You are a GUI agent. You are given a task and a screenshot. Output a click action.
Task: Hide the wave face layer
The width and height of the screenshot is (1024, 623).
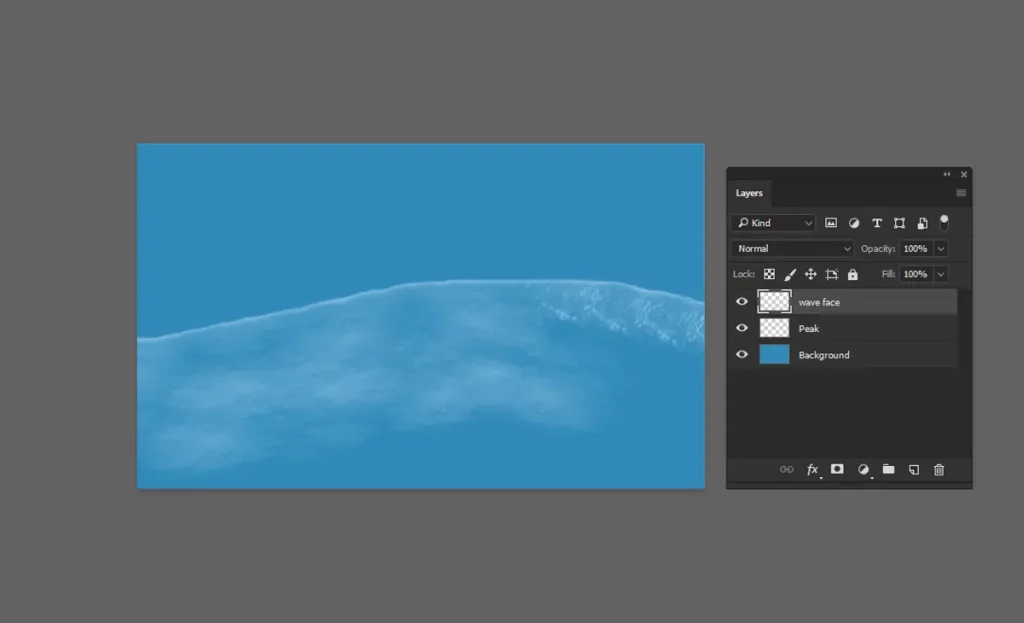[x=742, y=301]
